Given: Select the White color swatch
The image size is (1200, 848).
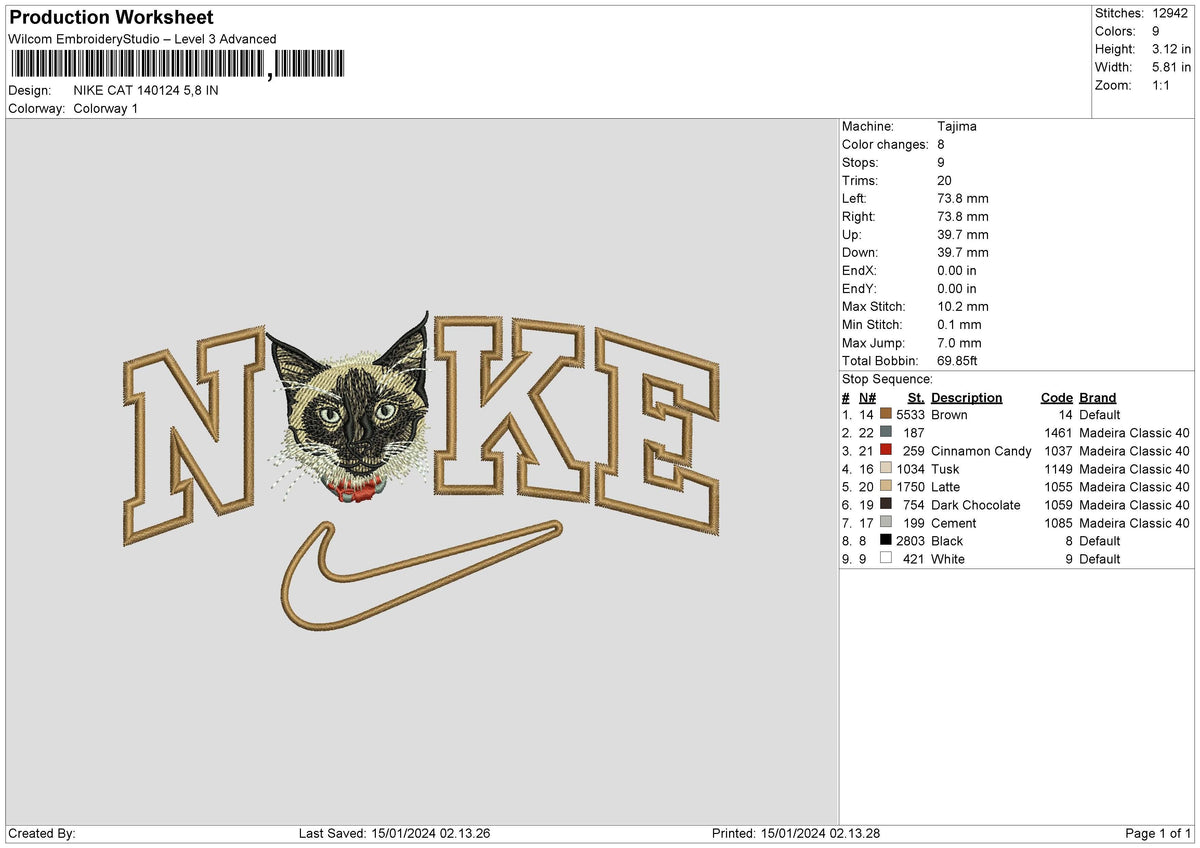Looking at the screenshot, I should pos(885,558).
